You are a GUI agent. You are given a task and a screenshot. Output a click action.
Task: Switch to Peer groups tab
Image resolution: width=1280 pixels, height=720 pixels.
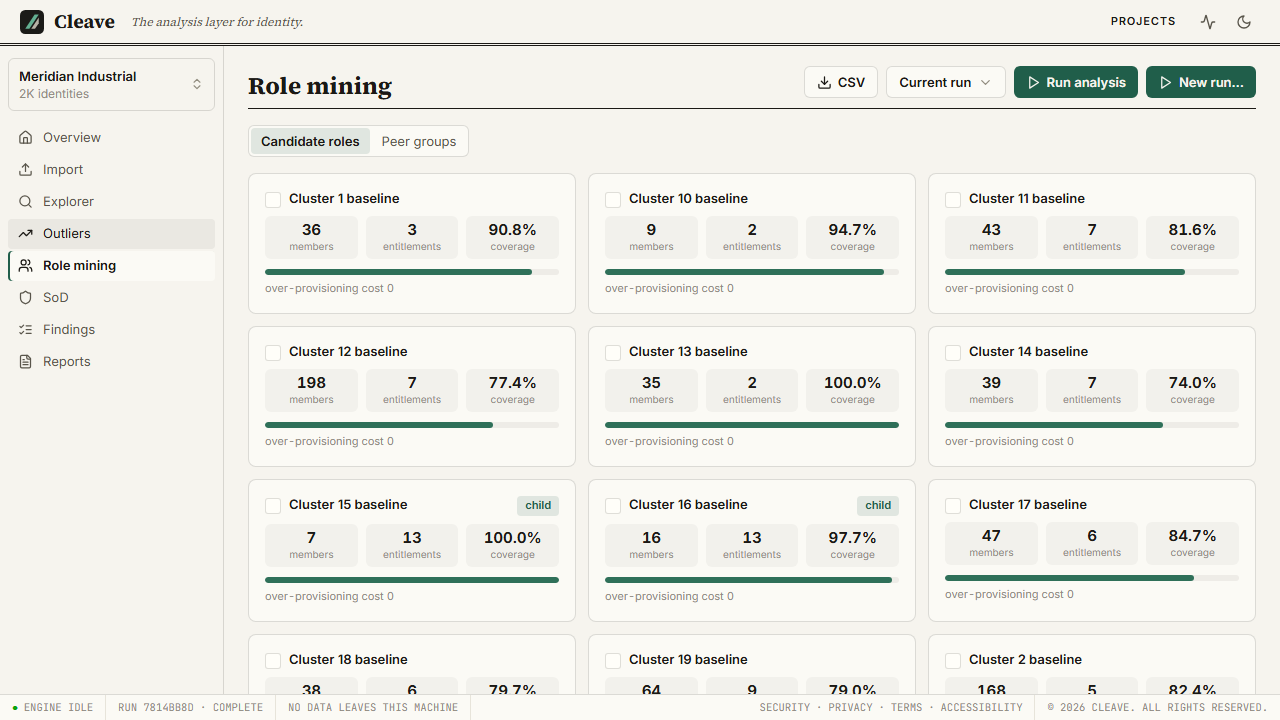coord(419,142)
